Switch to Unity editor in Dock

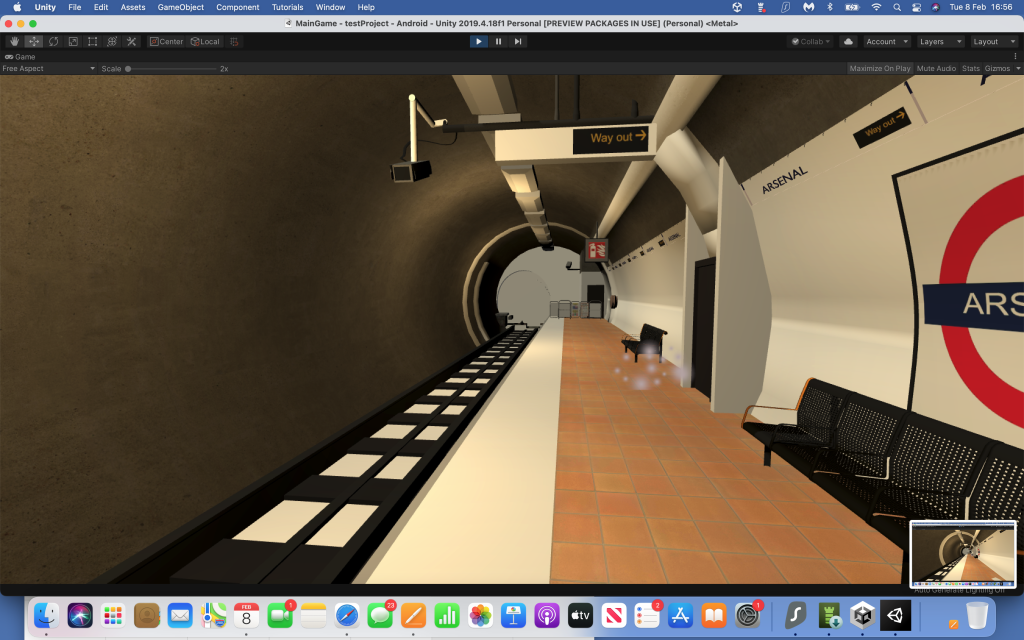coord(895,615)
